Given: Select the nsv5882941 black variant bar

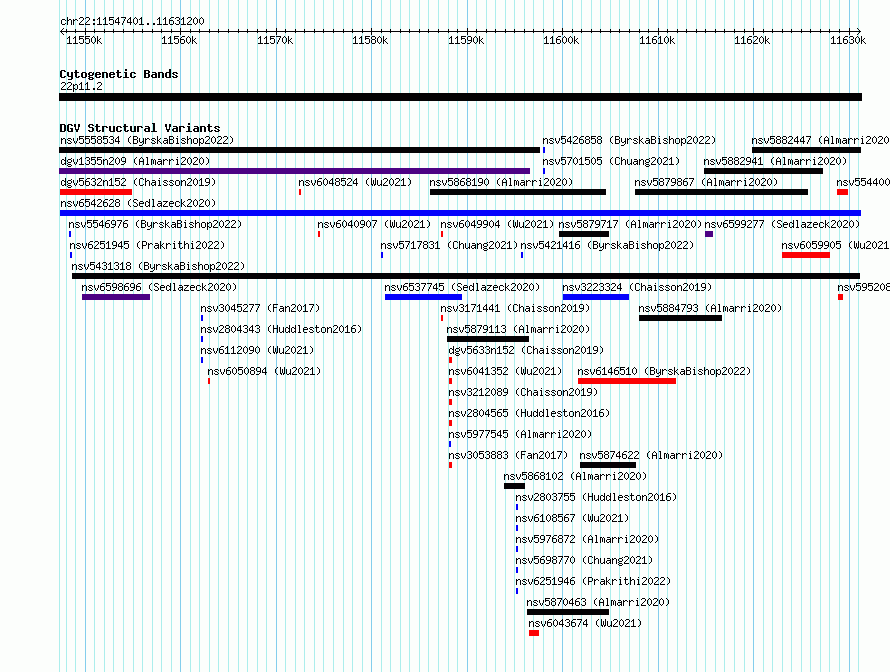Looking at the screenshot, I should point(763,171).
